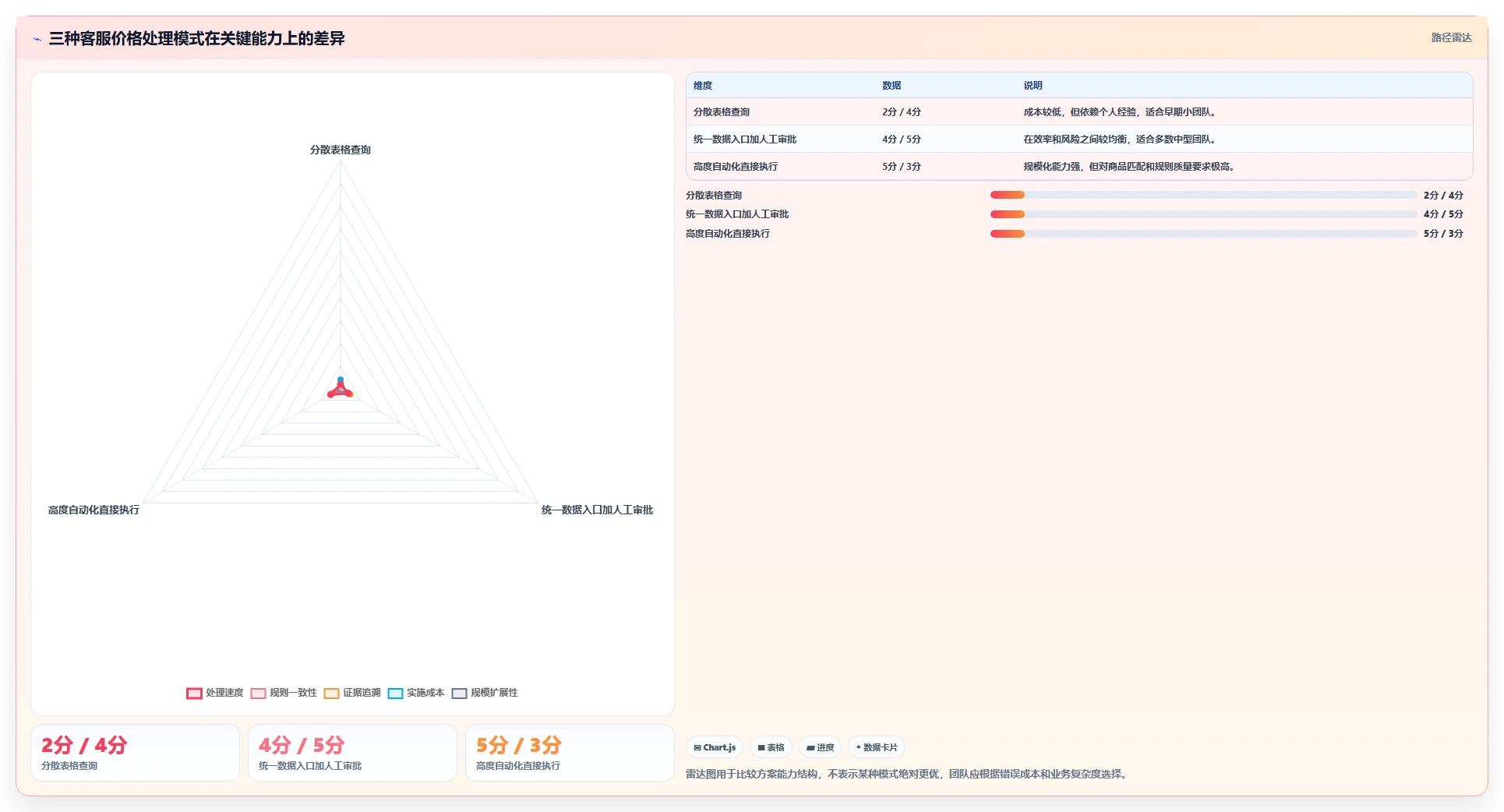Click the 5分 / 3分 progress value
The width and height of the screenshot is (1504, 812).
tap(1443, 234)
